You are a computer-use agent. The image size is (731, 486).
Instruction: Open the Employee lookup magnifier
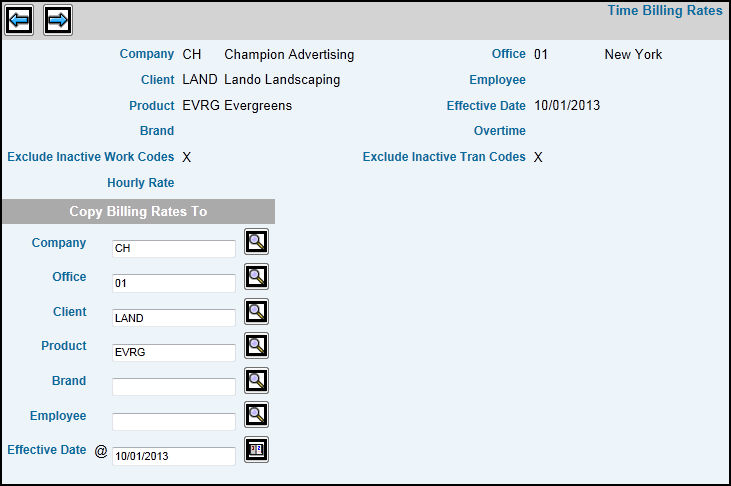point(257,415)
